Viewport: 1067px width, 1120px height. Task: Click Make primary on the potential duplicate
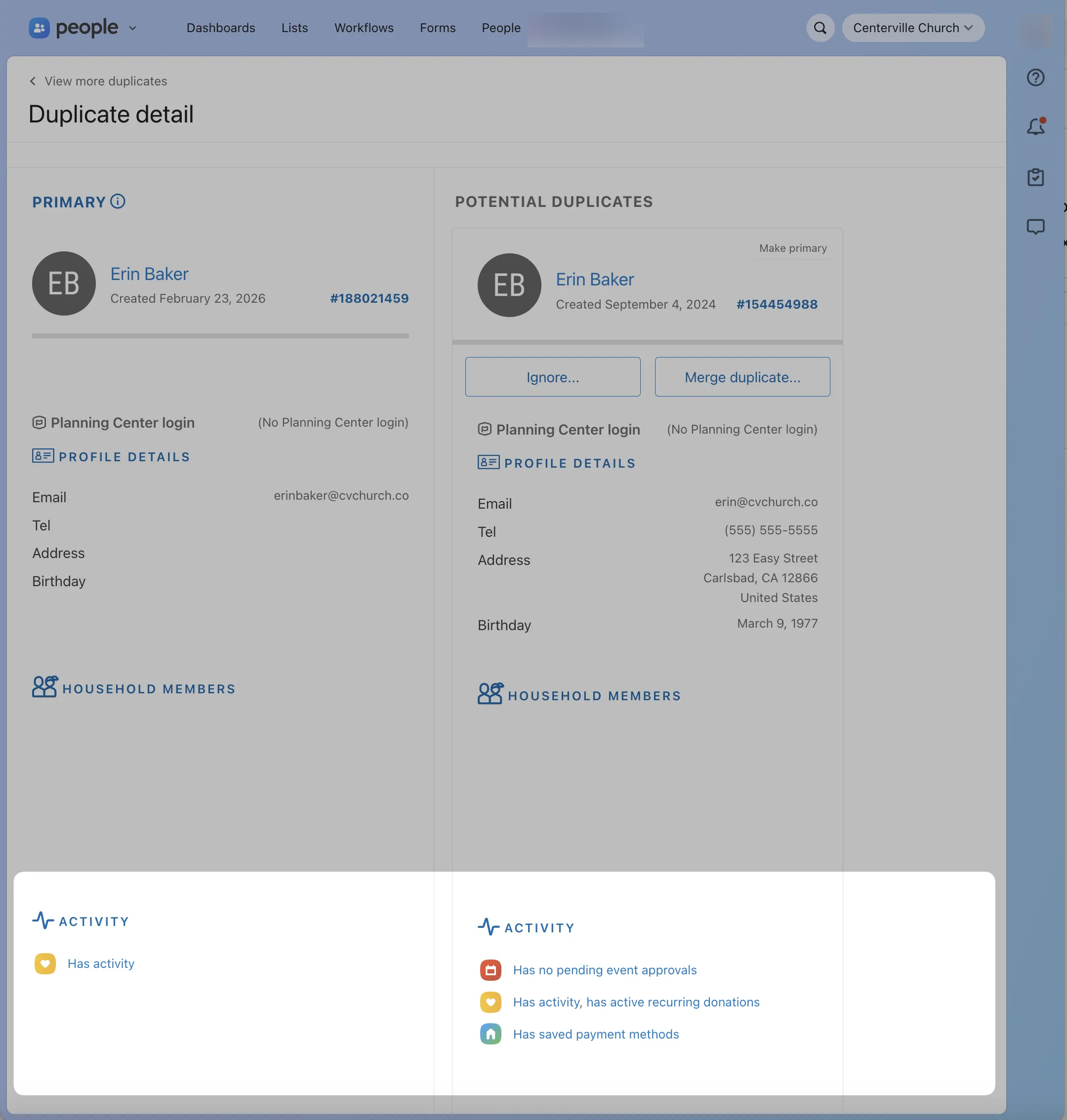tap(792, 248)
